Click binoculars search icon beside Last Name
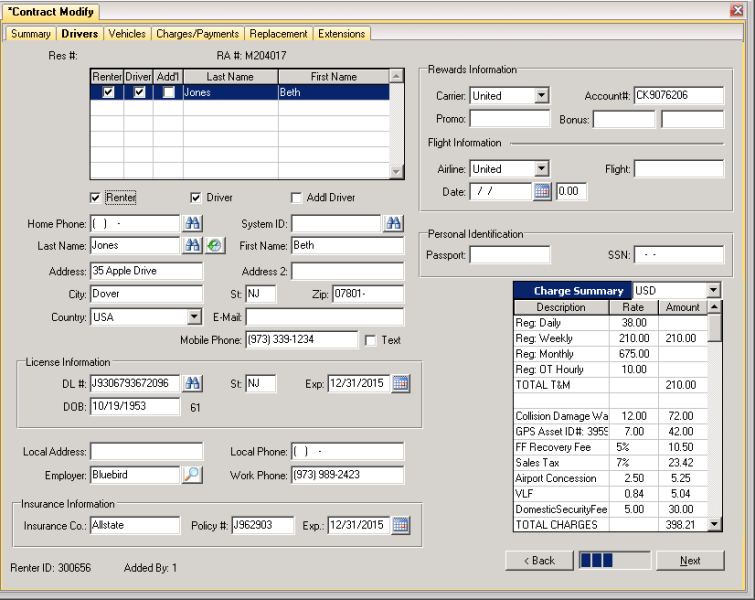755x600 pixels. coord(193,246)
